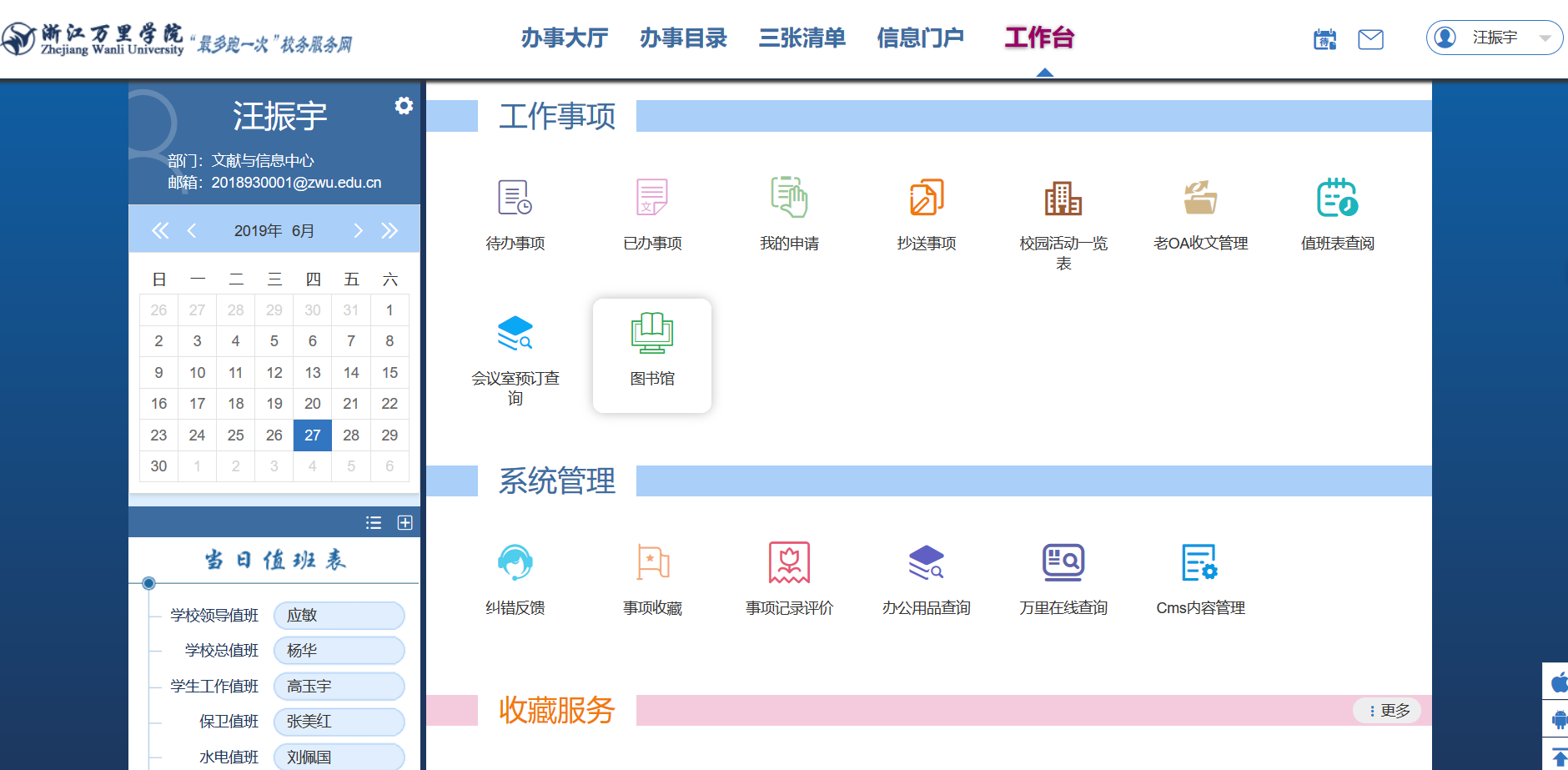Image resolution: width=1568 pixels, height=770 pixels.
Task: Open the 图书馆 library icon
Action: click(651, 334)
